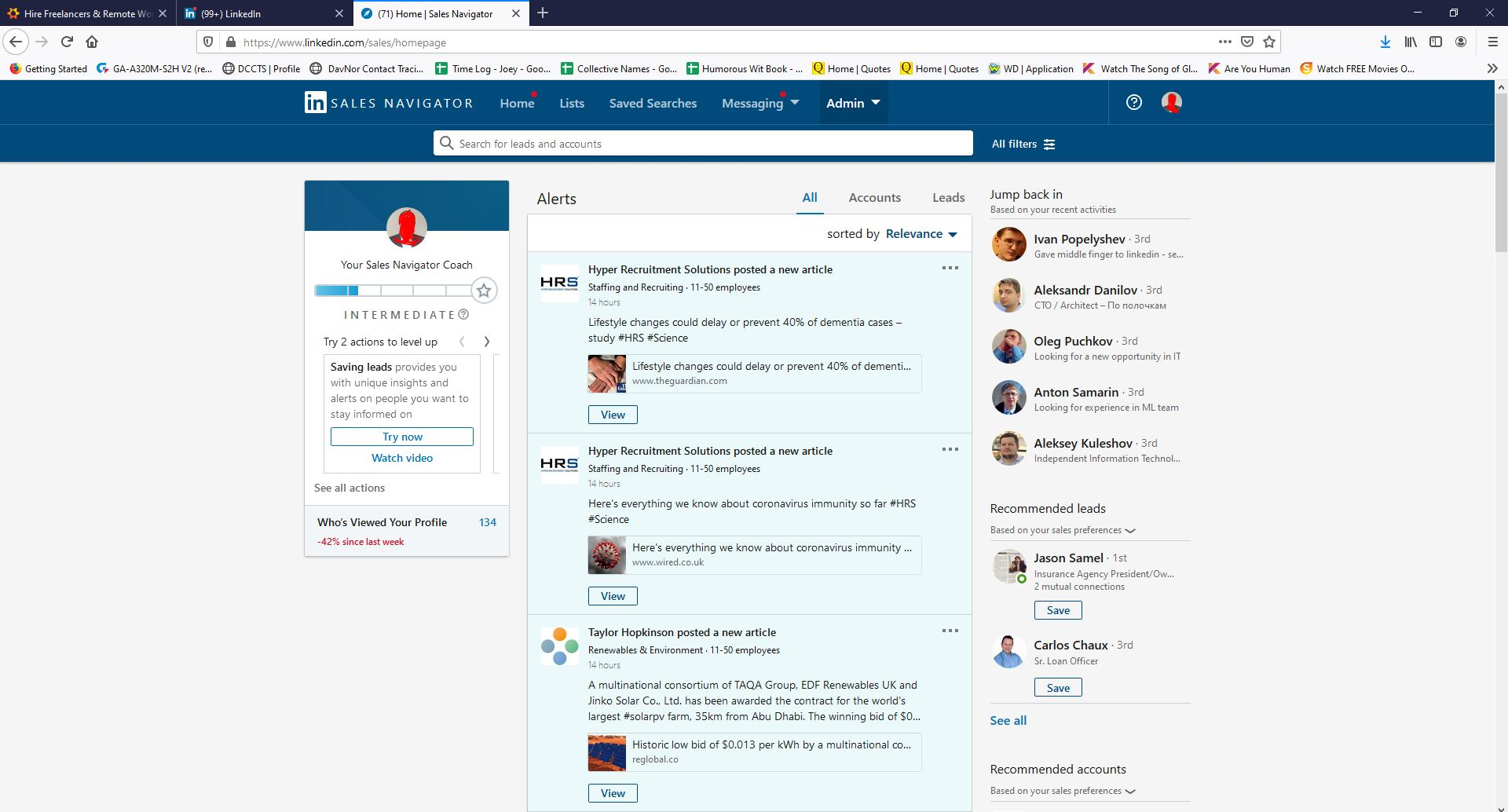View the coronavirus immunity article alert
1508x812 pixels.
click(x=613, y=596)
